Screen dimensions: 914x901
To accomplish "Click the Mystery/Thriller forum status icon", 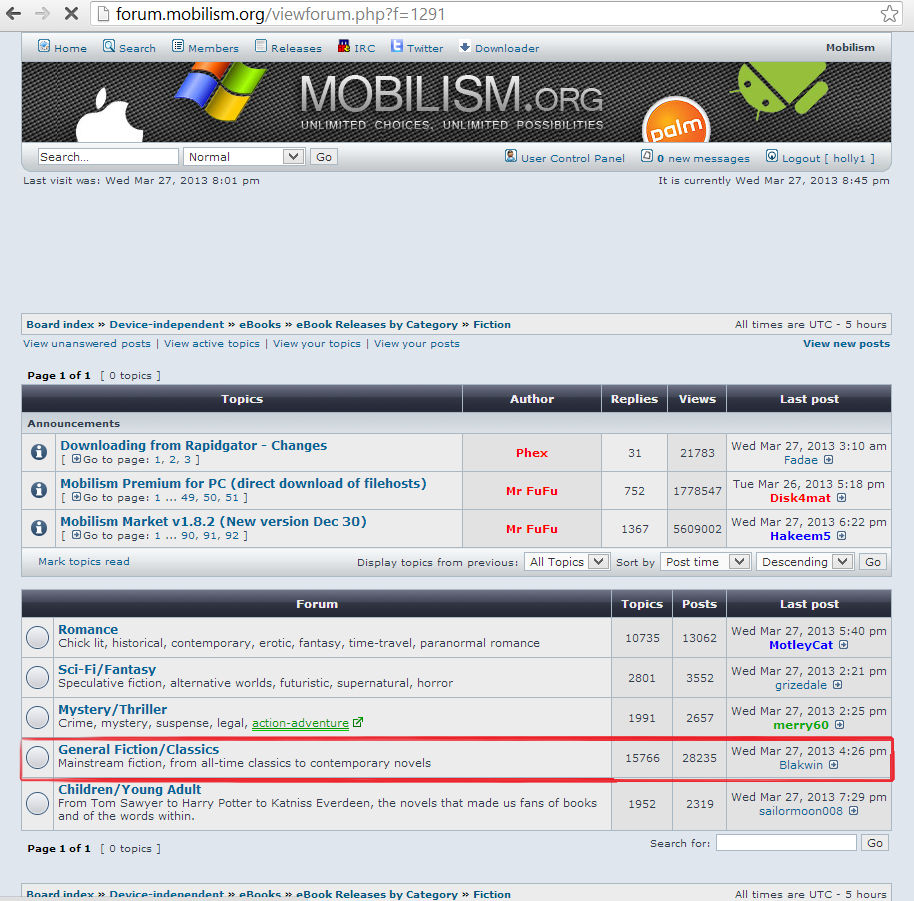I will pos(37,717).
